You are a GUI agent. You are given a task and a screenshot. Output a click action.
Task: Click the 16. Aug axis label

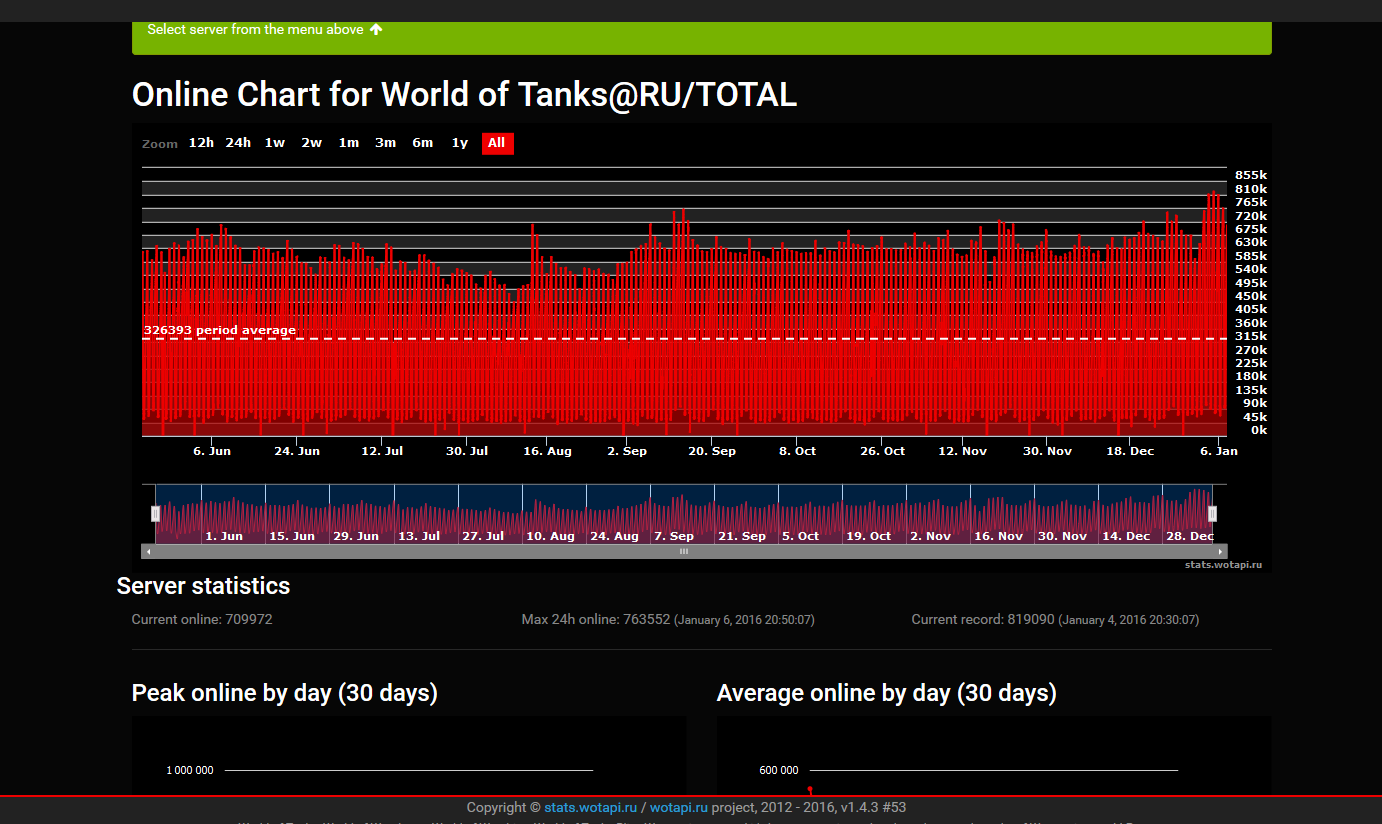[547, 451]
